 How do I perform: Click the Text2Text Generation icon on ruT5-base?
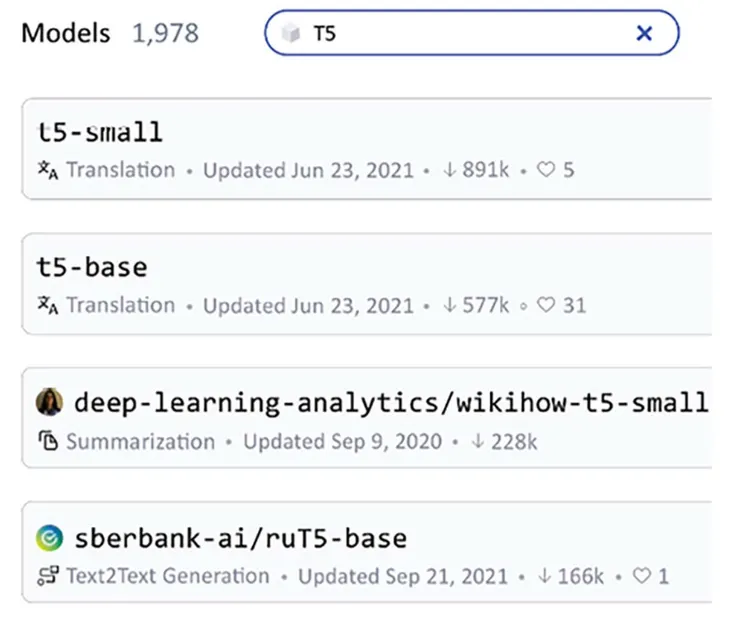click(48, 576)
